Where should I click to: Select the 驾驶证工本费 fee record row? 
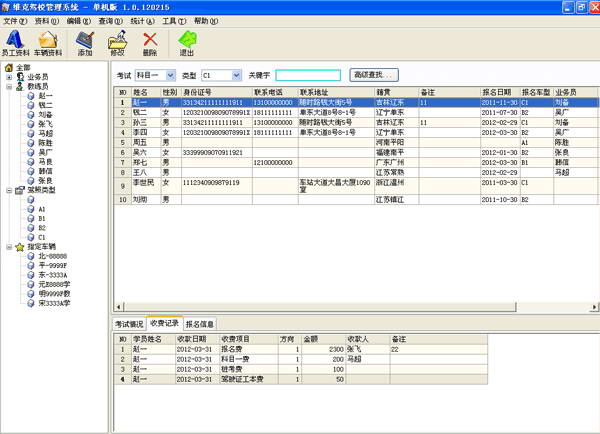pyautogui.click(x=300, y=379)
